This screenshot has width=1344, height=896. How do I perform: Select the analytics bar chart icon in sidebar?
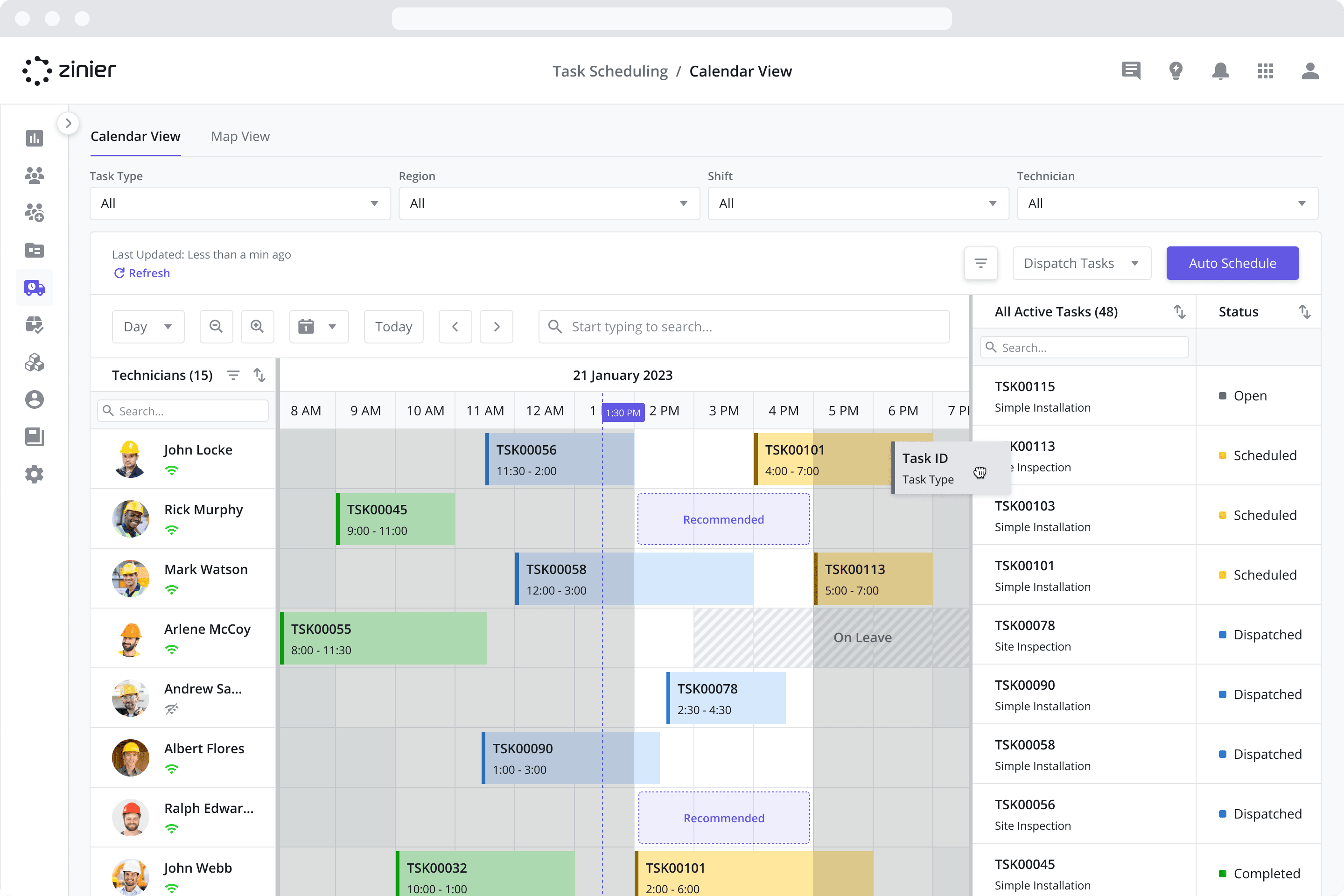(x=34, y=138)
